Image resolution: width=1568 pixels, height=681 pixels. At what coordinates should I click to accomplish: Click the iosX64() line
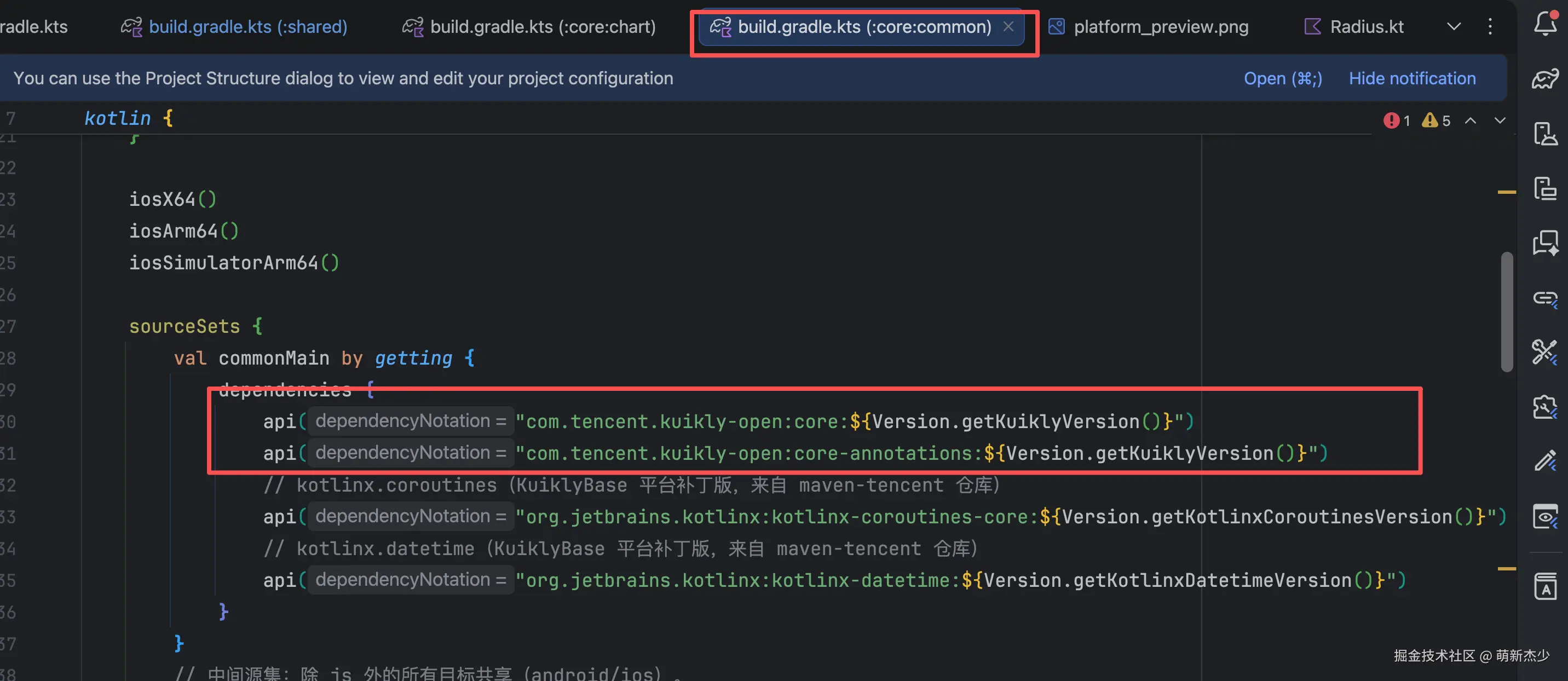pos(173,200)
